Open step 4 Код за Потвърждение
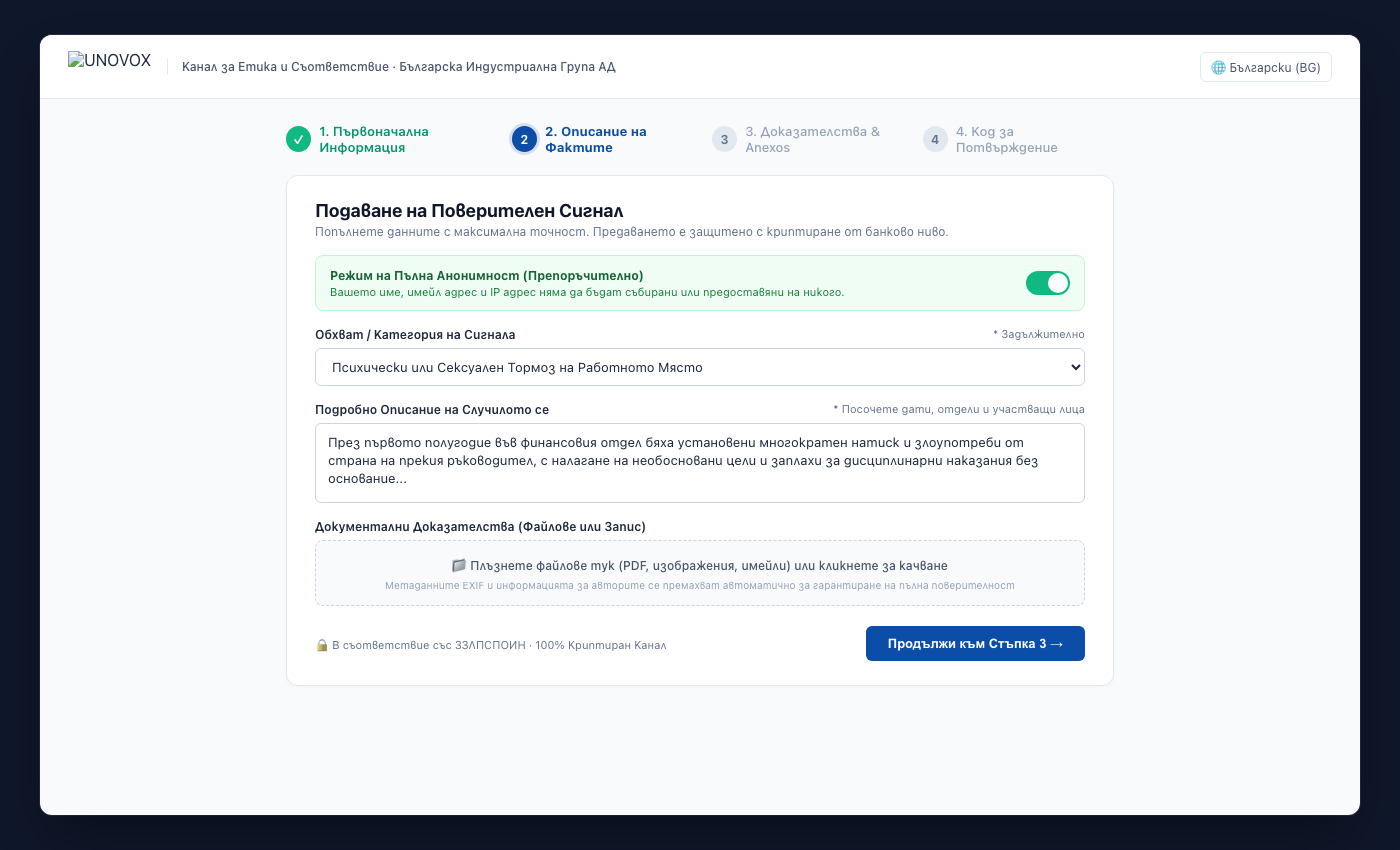1400x850 pixels. [1006, 139]
